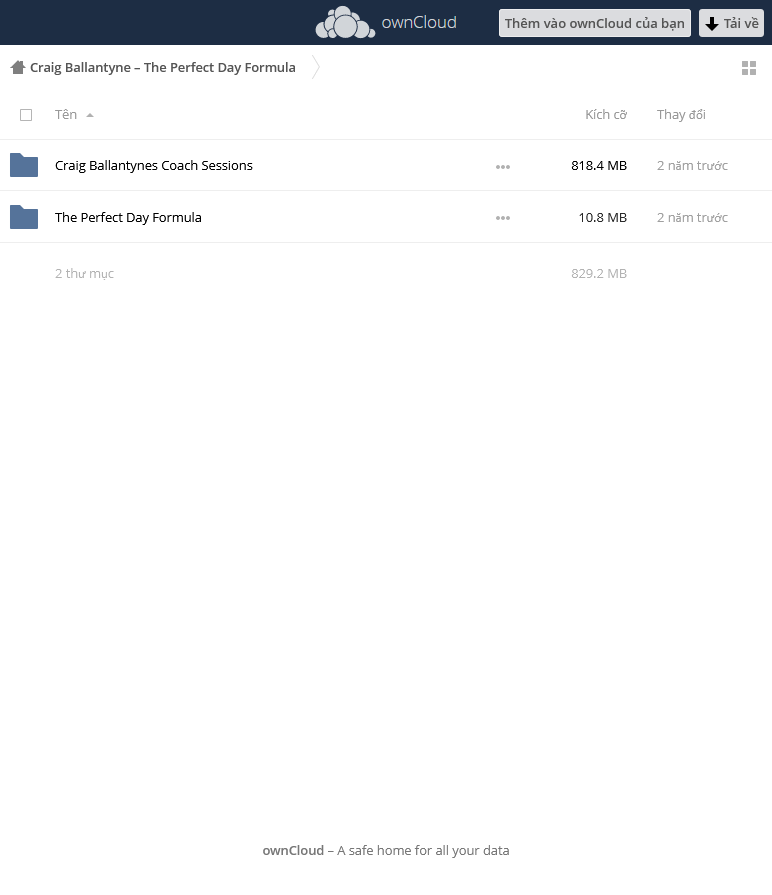Image resolution: width=772 pixels, height=895 pixels.
Task: Open breadcrumb Craig Ballantyne – The Perfect Day Formula
Action: pos(163,67)
